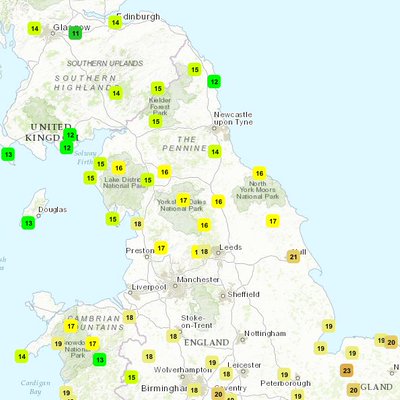Click the 16 marker between Yorkshire Dales and Leeds

204,225
